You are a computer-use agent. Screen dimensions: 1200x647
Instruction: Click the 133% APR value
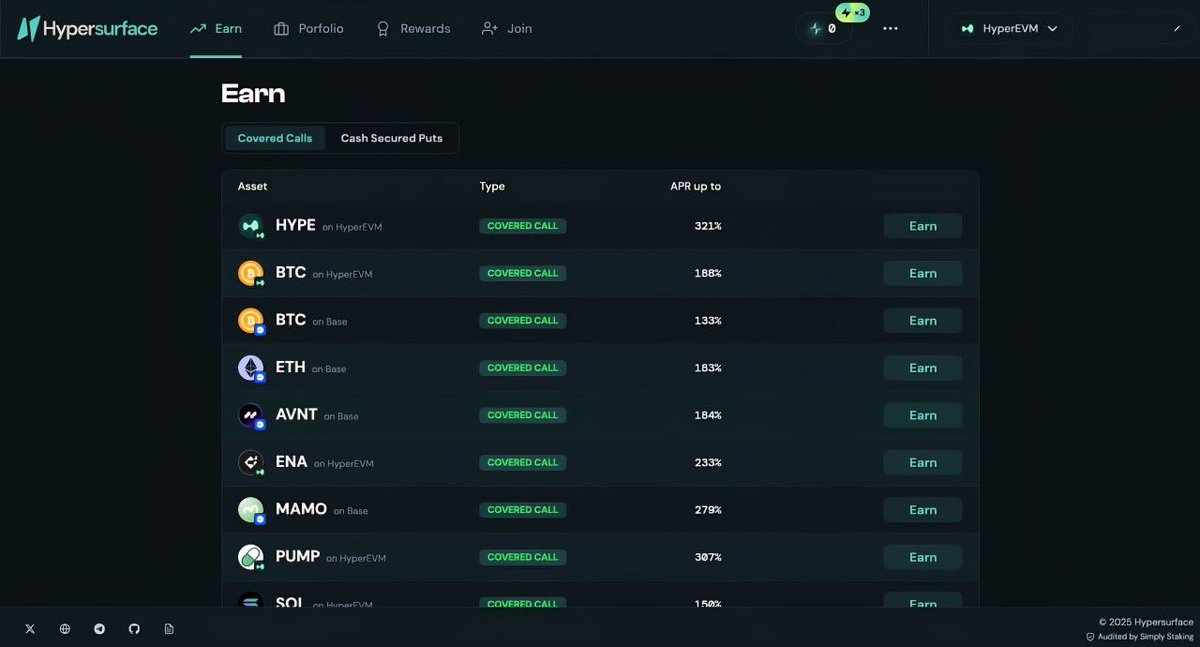(708, 321)
